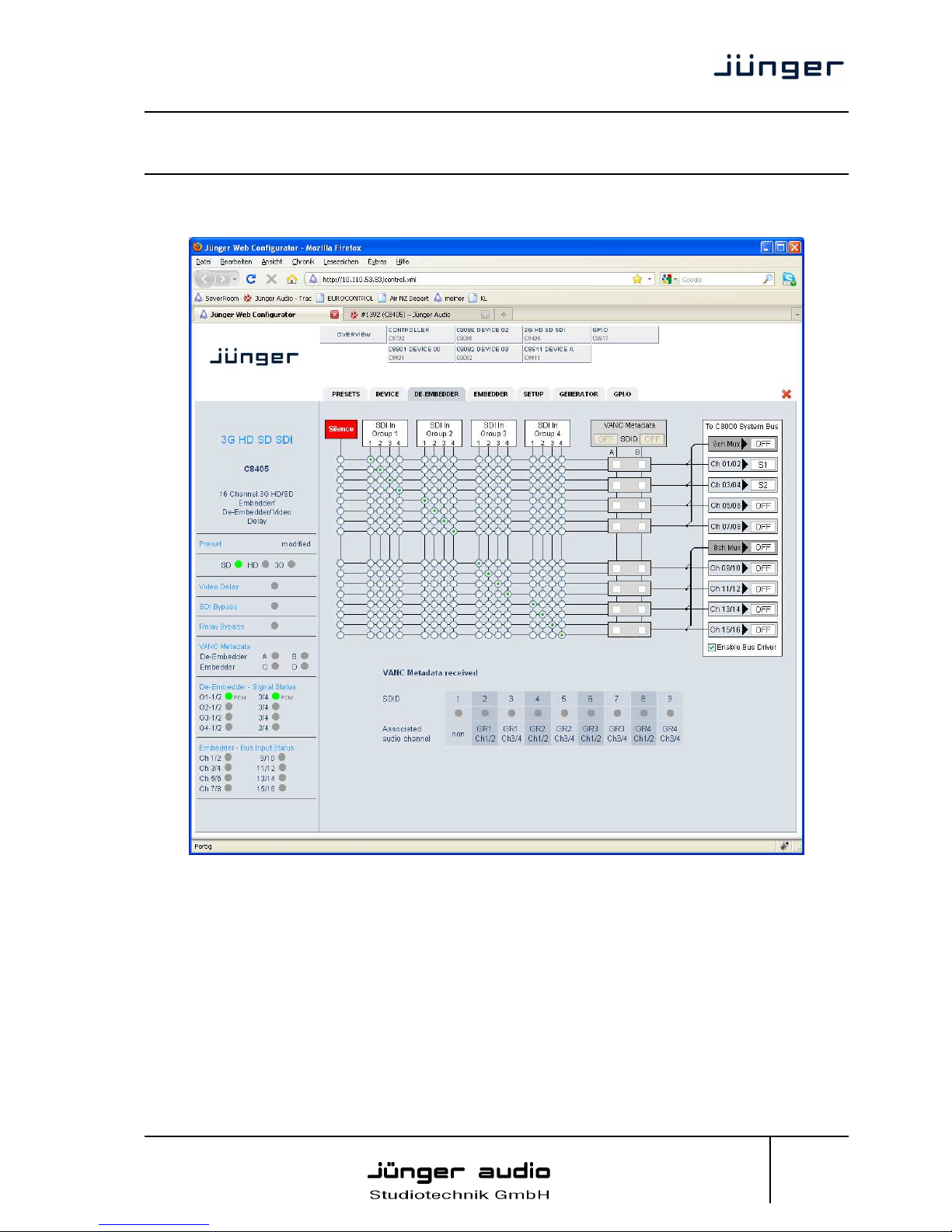Image resolution: width=952 pixels, height=1232 pixels.
Task: Open the Extras menu
Action: (x=377, y=262)
